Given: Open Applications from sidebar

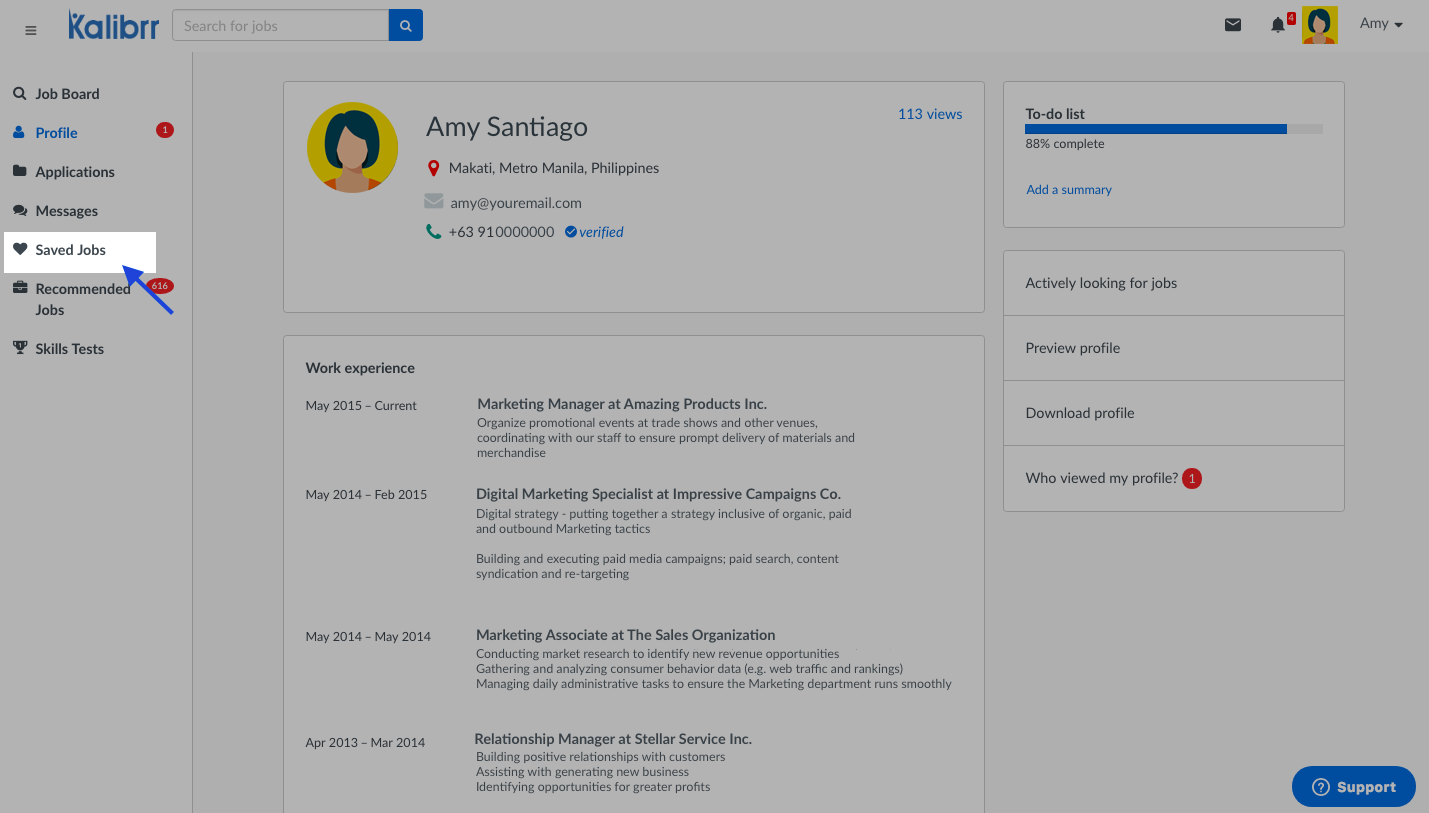Looking at the screenshot, I should tap(75, 172).
